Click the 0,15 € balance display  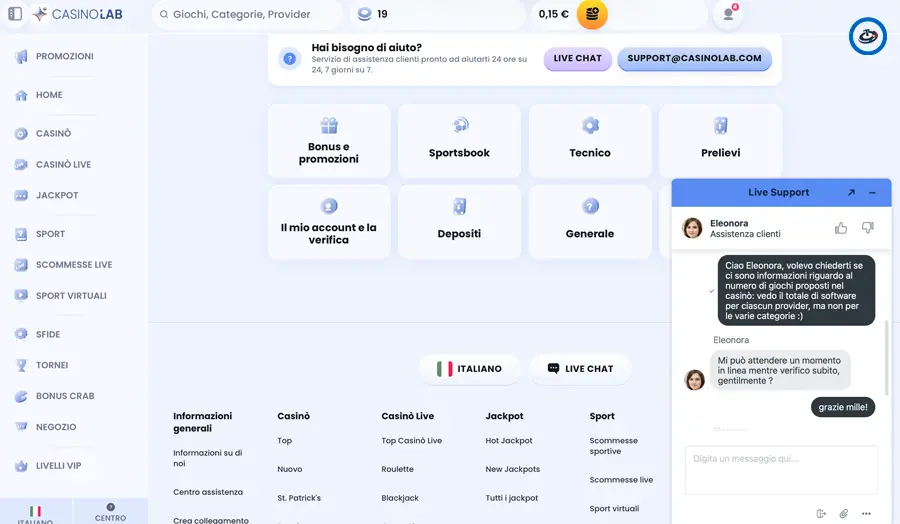(x=553, y=14)
